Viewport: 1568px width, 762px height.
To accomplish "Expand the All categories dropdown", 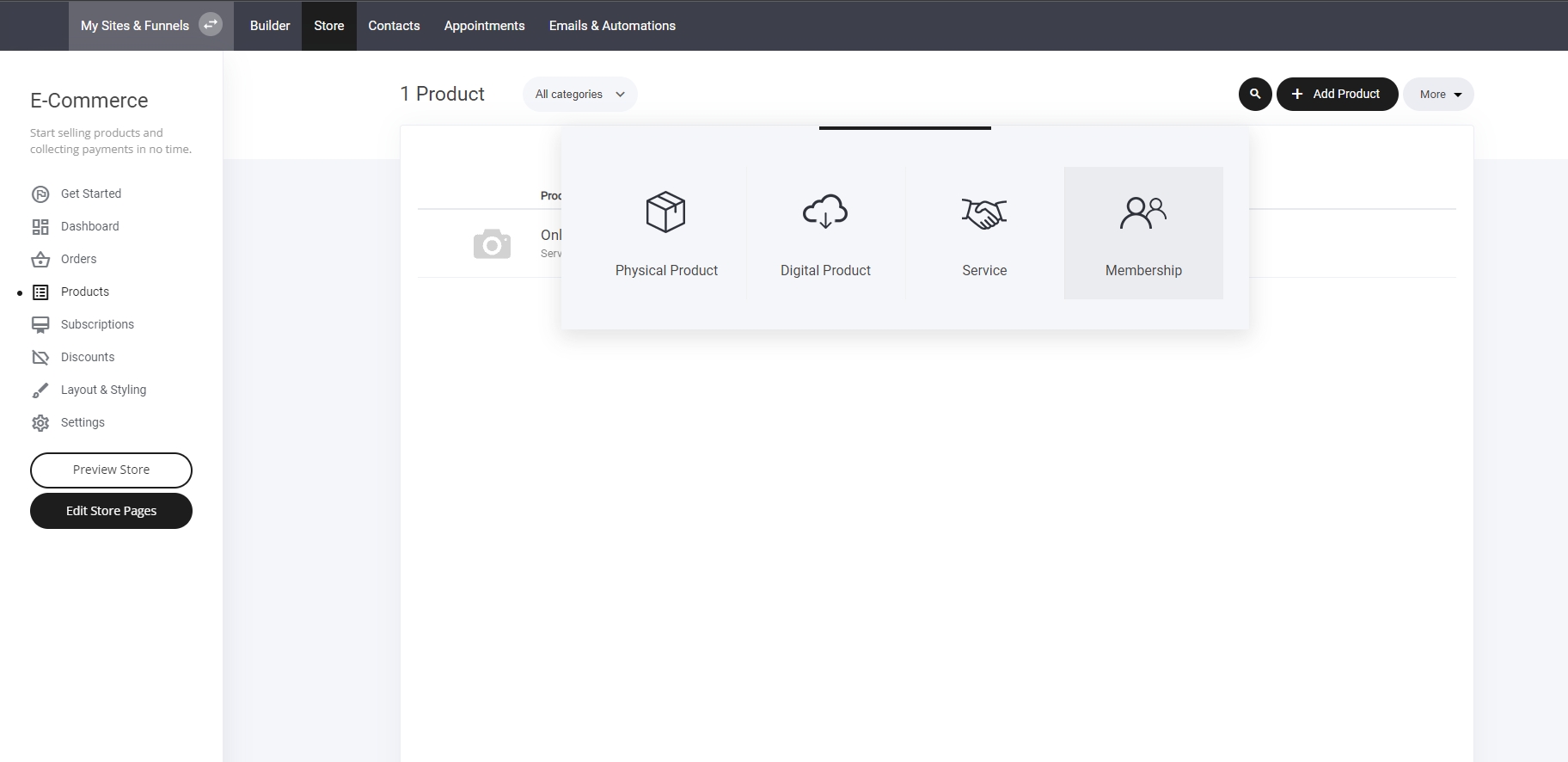I will point(579,95).
